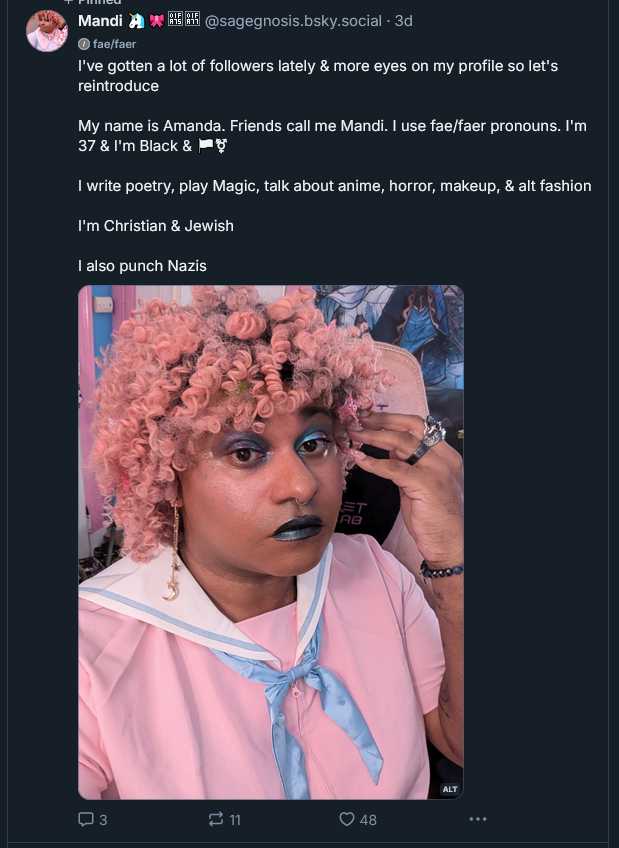Click the transgender symbol emoji in post
619x848 pixels.
pyautogui.click(x=221, y=145)
